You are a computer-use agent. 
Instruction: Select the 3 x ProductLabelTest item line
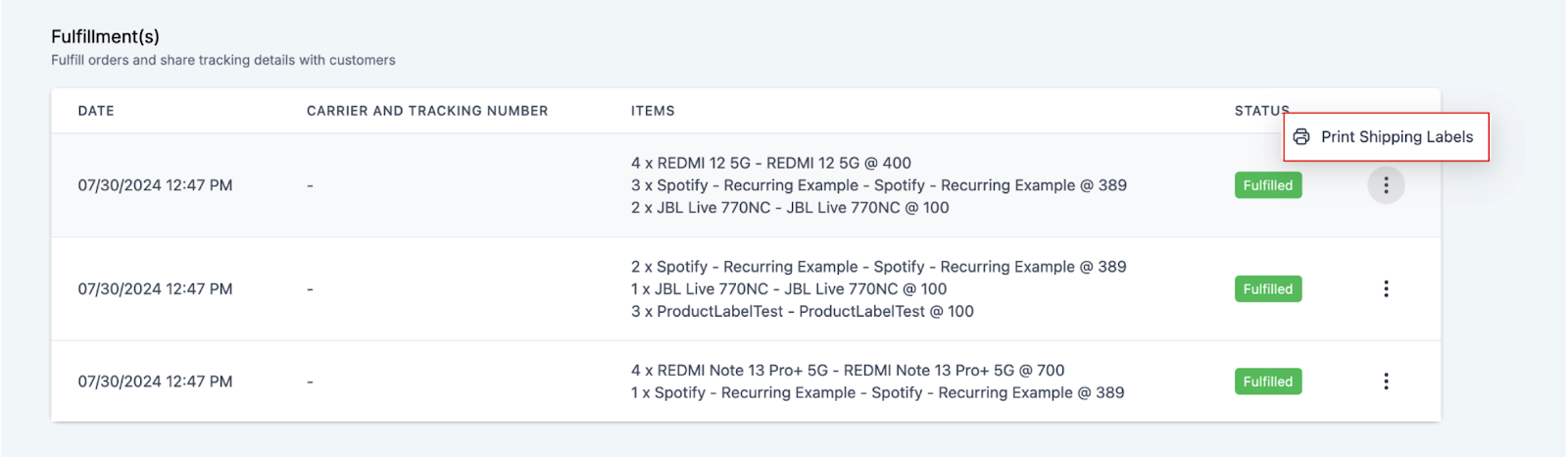(x=803, y=312)
